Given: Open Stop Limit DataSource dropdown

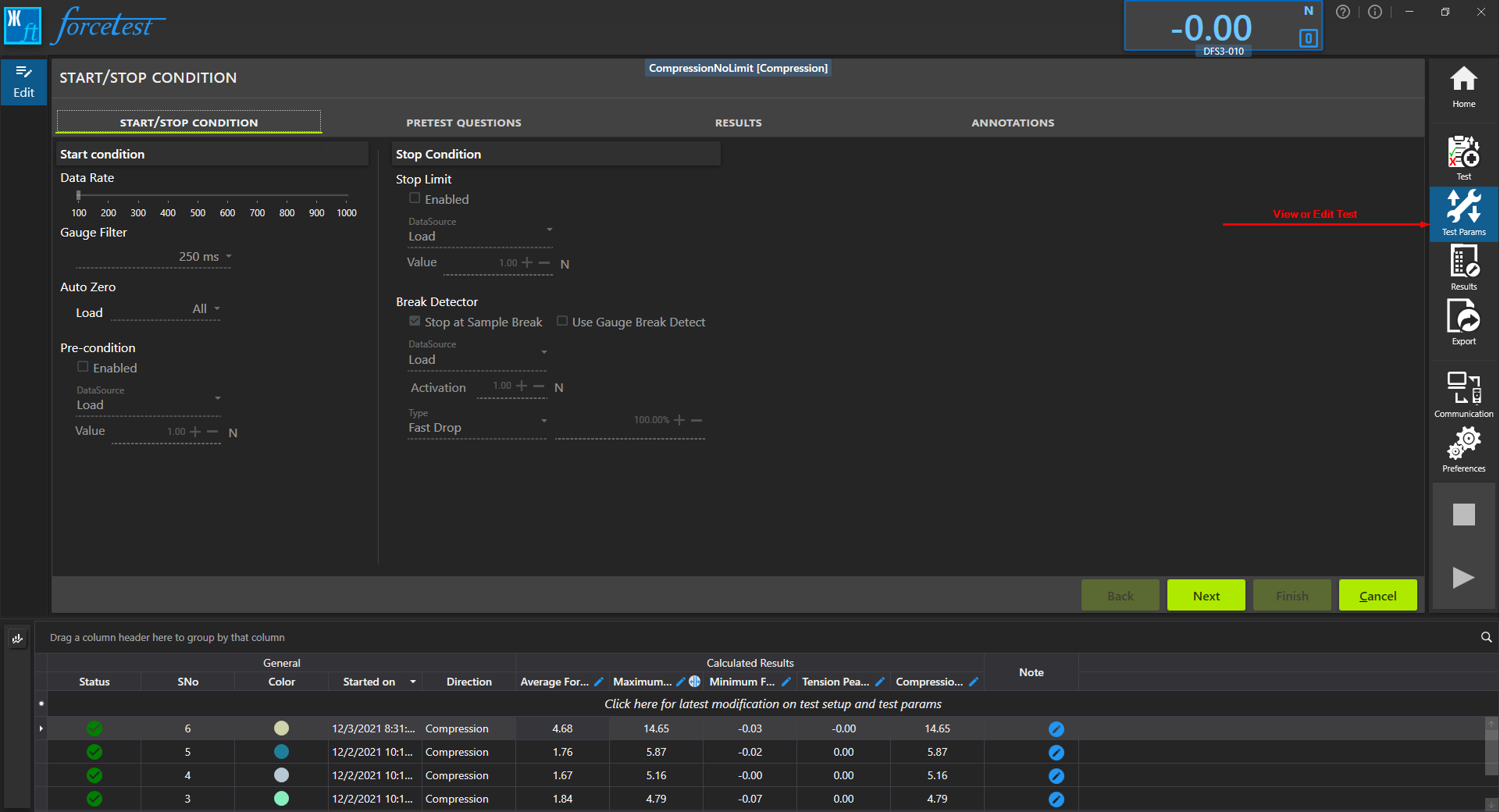Looking at the screenshot, I should (550, 230).
